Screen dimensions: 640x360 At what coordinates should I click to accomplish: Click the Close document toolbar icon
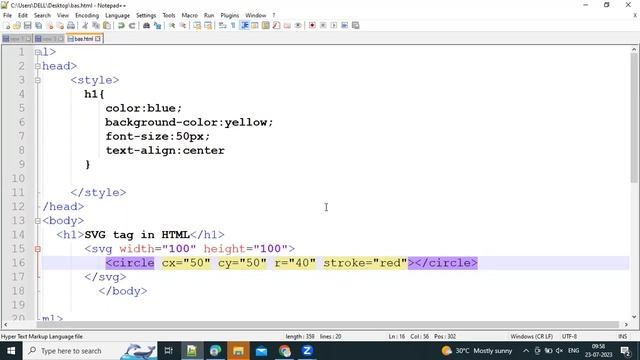pyautogui.click(x=49, y=25)
